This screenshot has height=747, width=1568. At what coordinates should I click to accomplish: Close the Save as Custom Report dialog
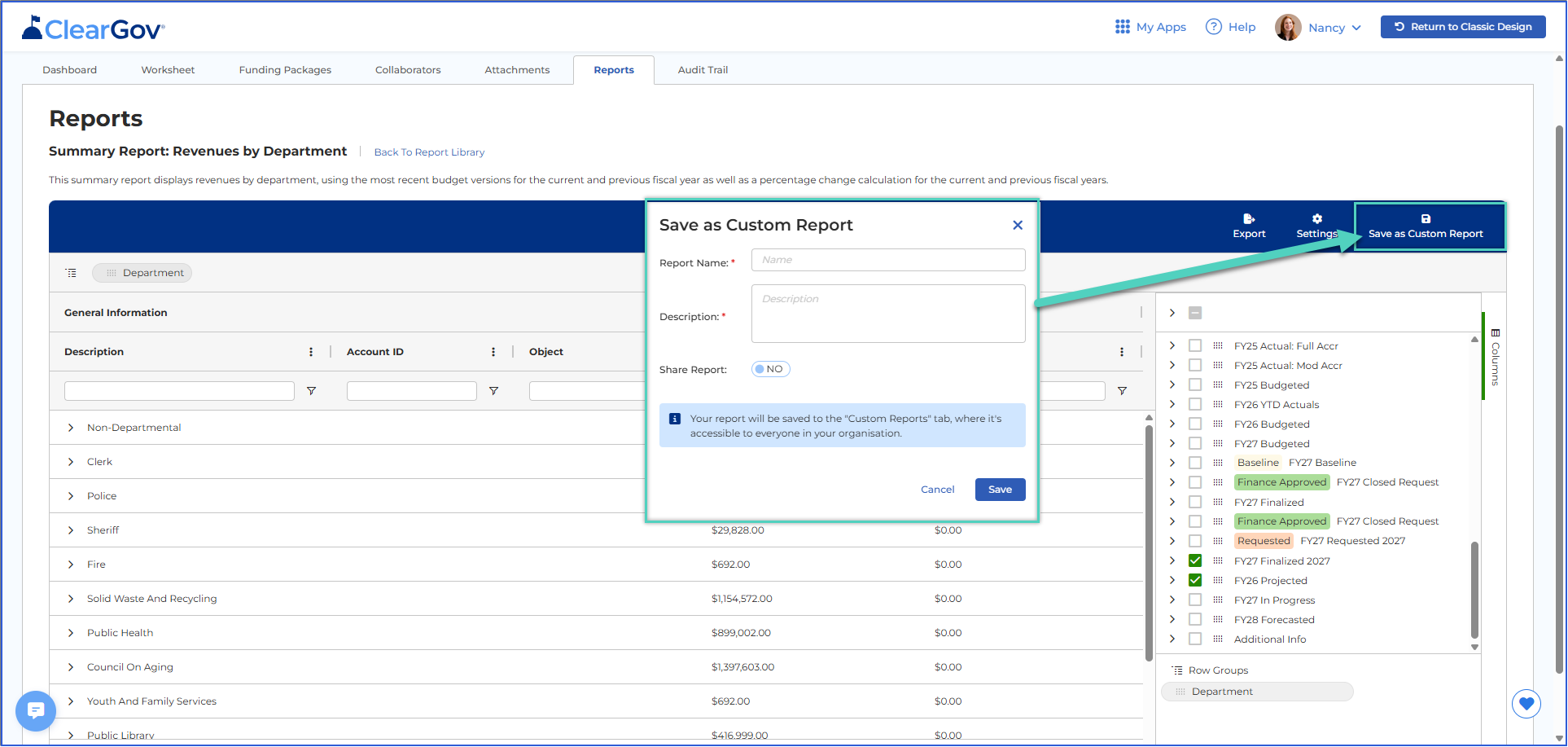[1018, 226]
